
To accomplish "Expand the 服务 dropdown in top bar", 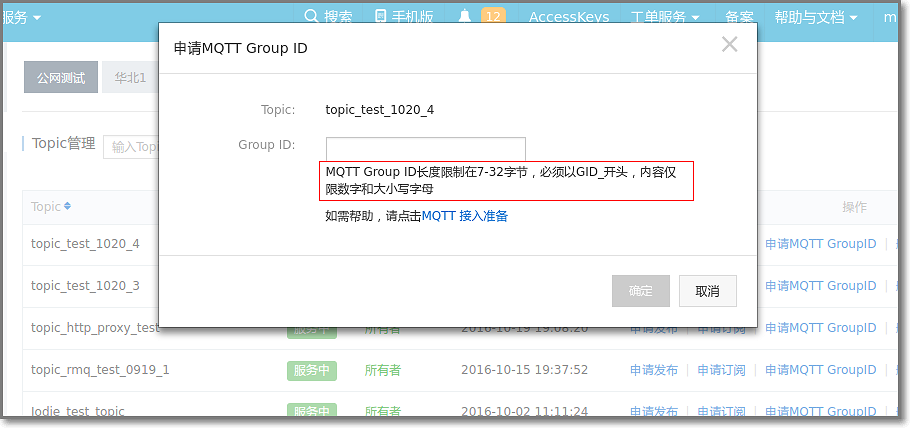I will [22, 17].
